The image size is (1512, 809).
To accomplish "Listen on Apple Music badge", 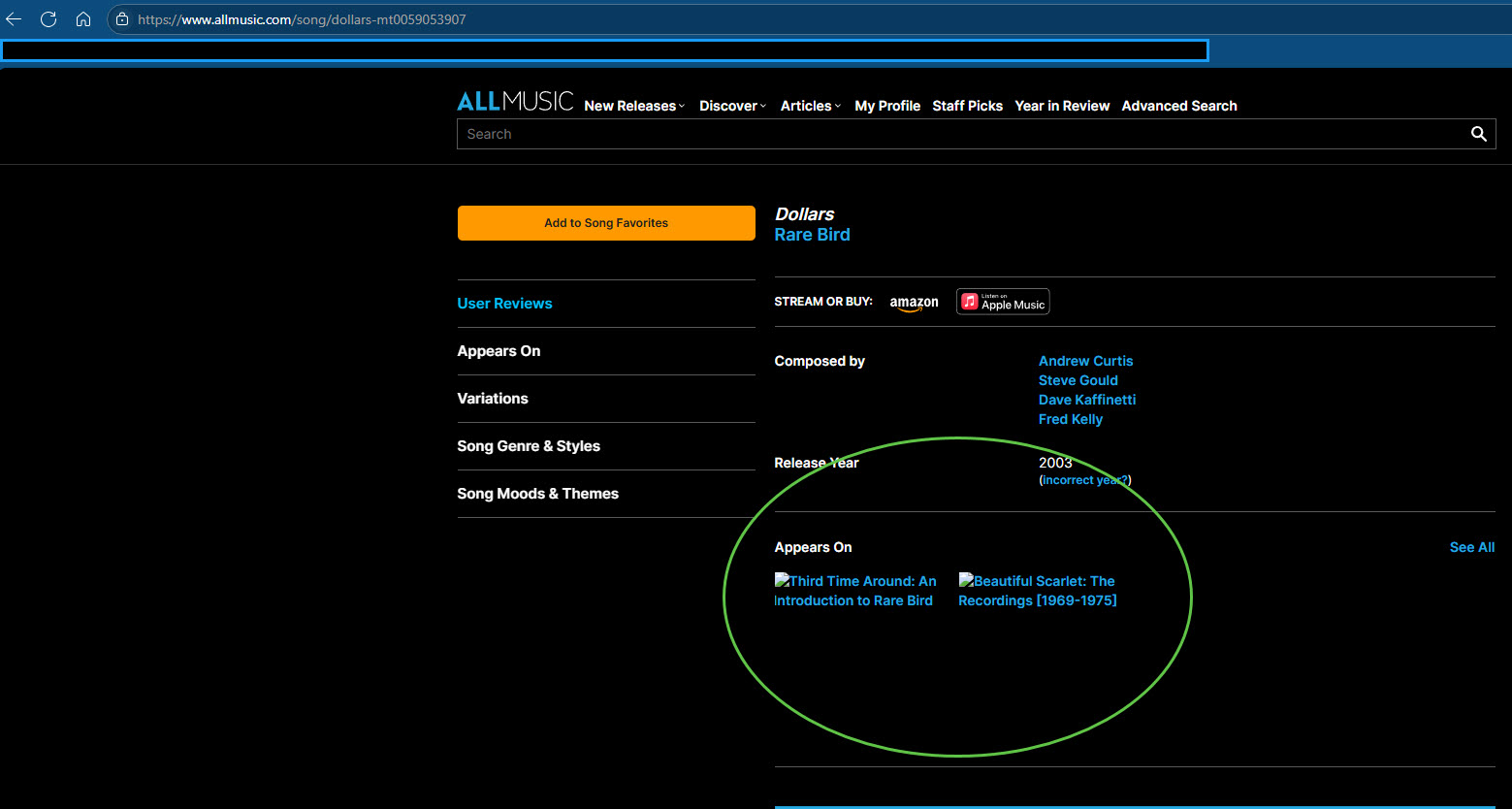I will 1003,302.
